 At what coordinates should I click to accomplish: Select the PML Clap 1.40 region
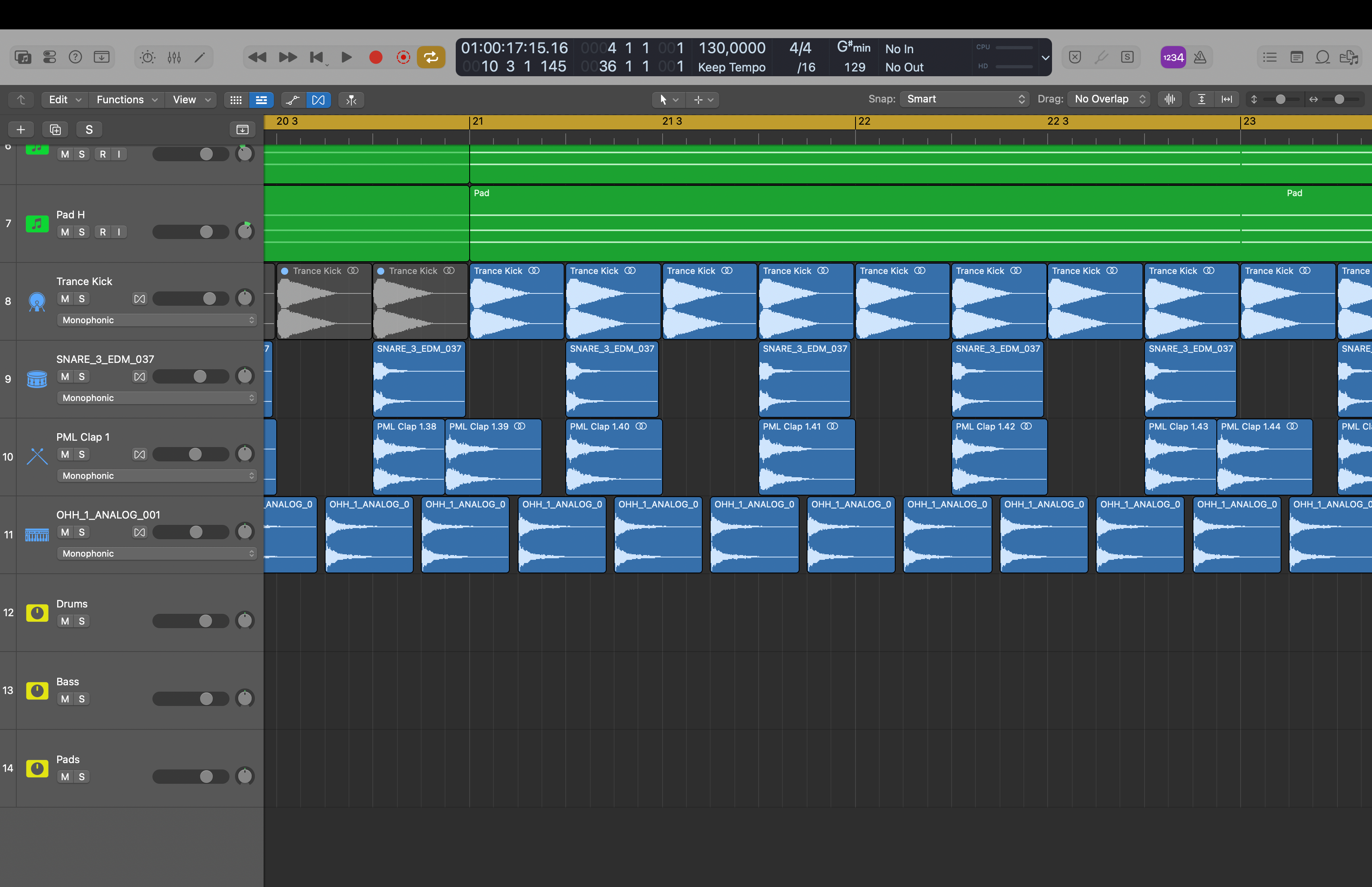pyautogui.click(x=613, y=461)
